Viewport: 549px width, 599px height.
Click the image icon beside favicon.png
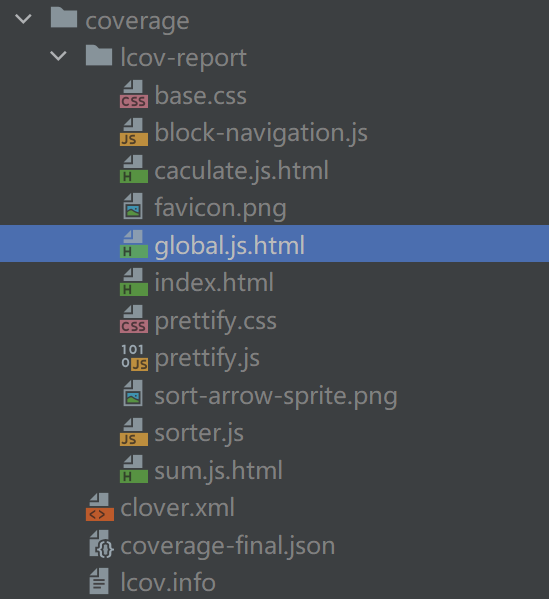point(133,206)
